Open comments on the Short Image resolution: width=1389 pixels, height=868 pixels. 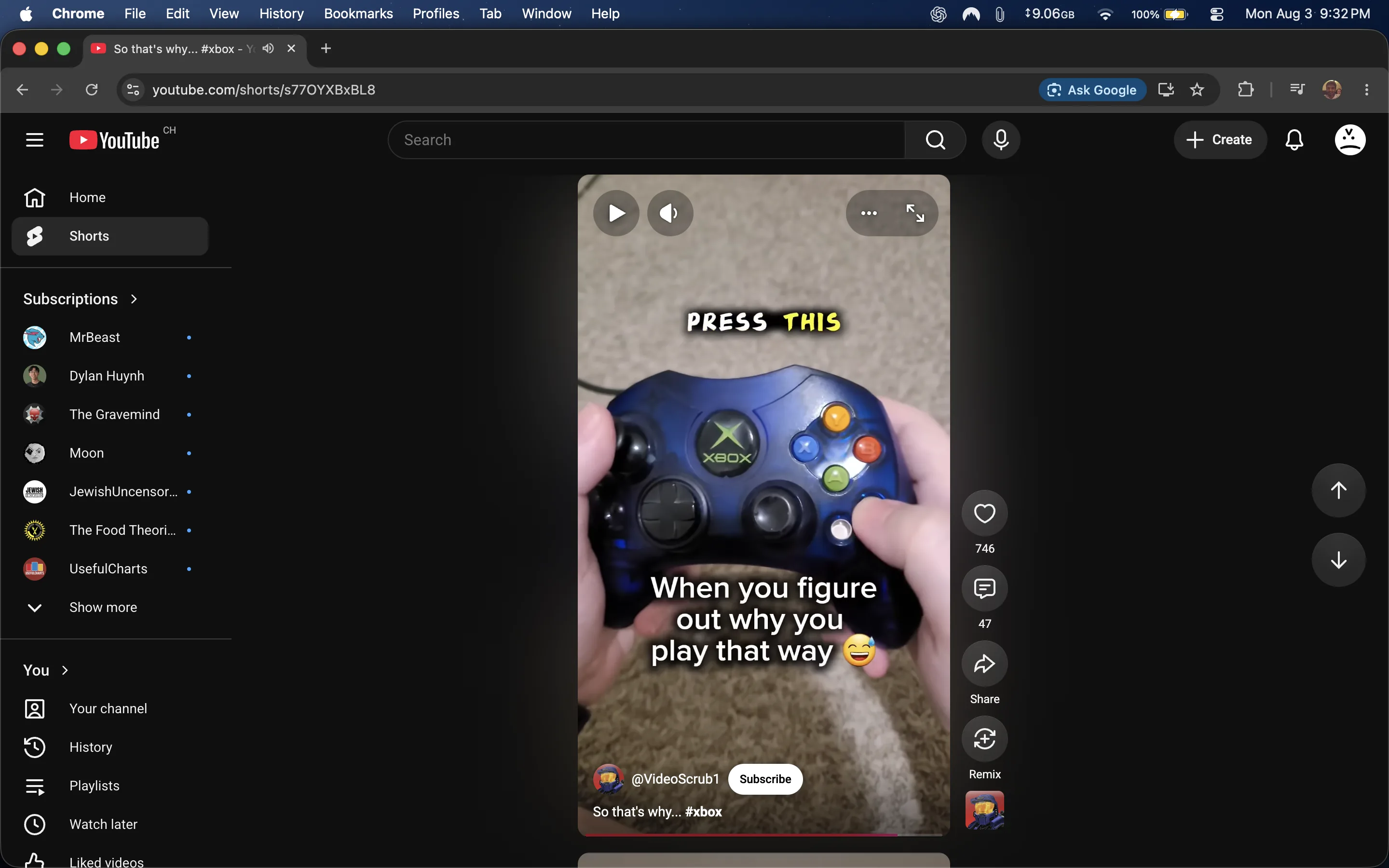[x=984, y=588]
